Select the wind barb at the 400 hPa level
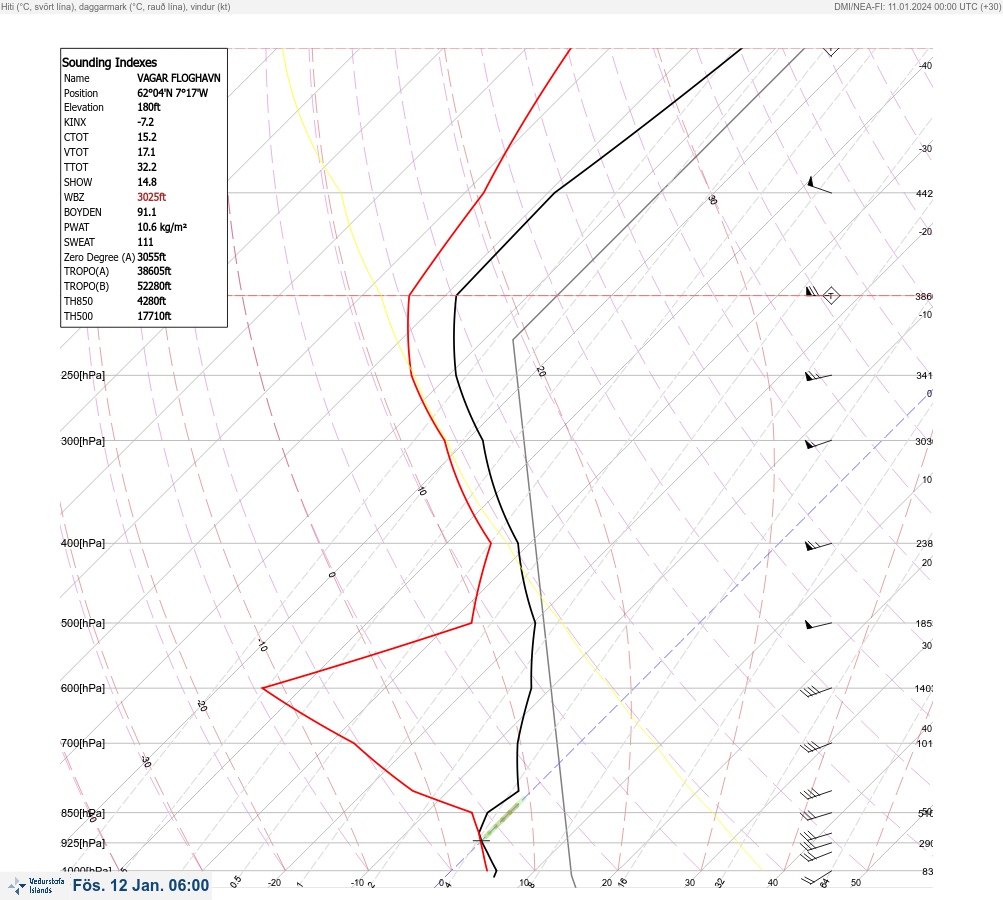 click(x=818, y=545)
